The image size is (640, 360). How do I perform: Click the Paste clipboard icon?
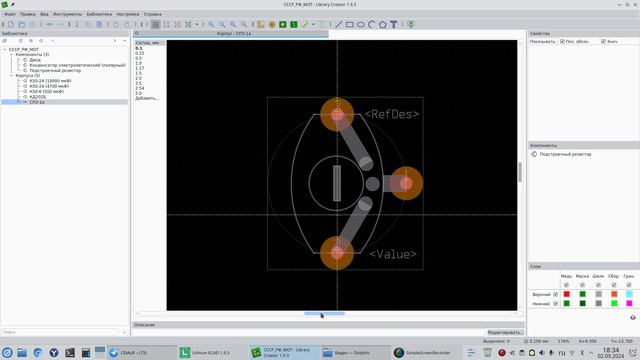coord(99,24)
